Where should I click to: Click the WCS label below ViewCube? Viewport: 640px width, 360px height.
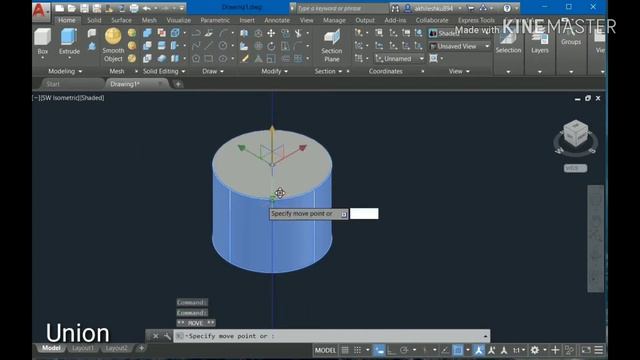tap(576, 168)
